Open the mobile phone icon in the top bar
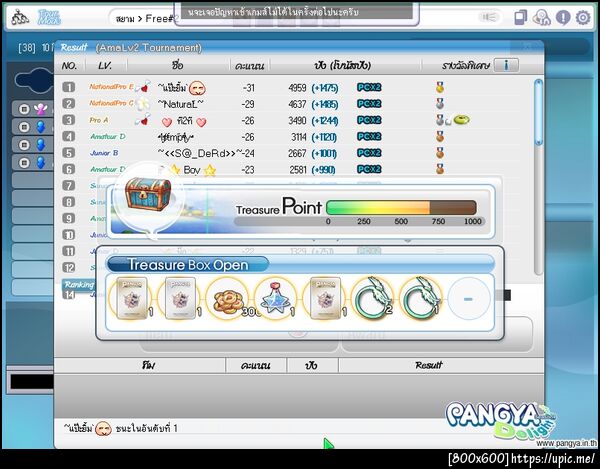Viewport: 600px width, 469px height. click(x=520, y=17)
